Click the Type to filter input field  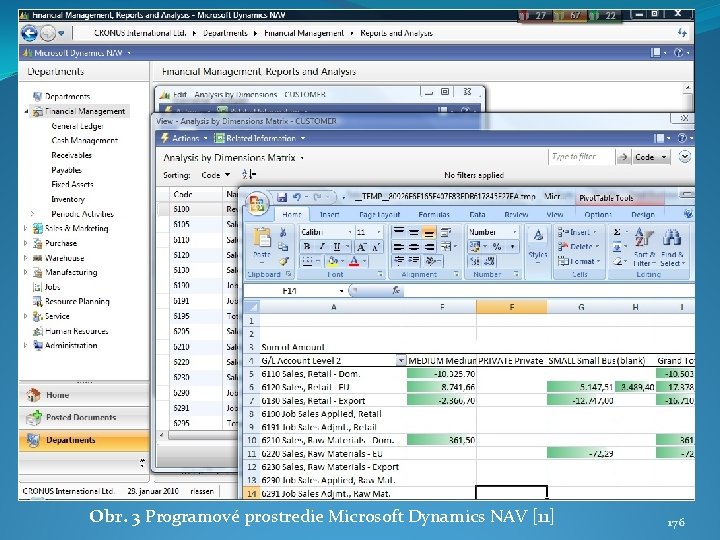point(581,157)
